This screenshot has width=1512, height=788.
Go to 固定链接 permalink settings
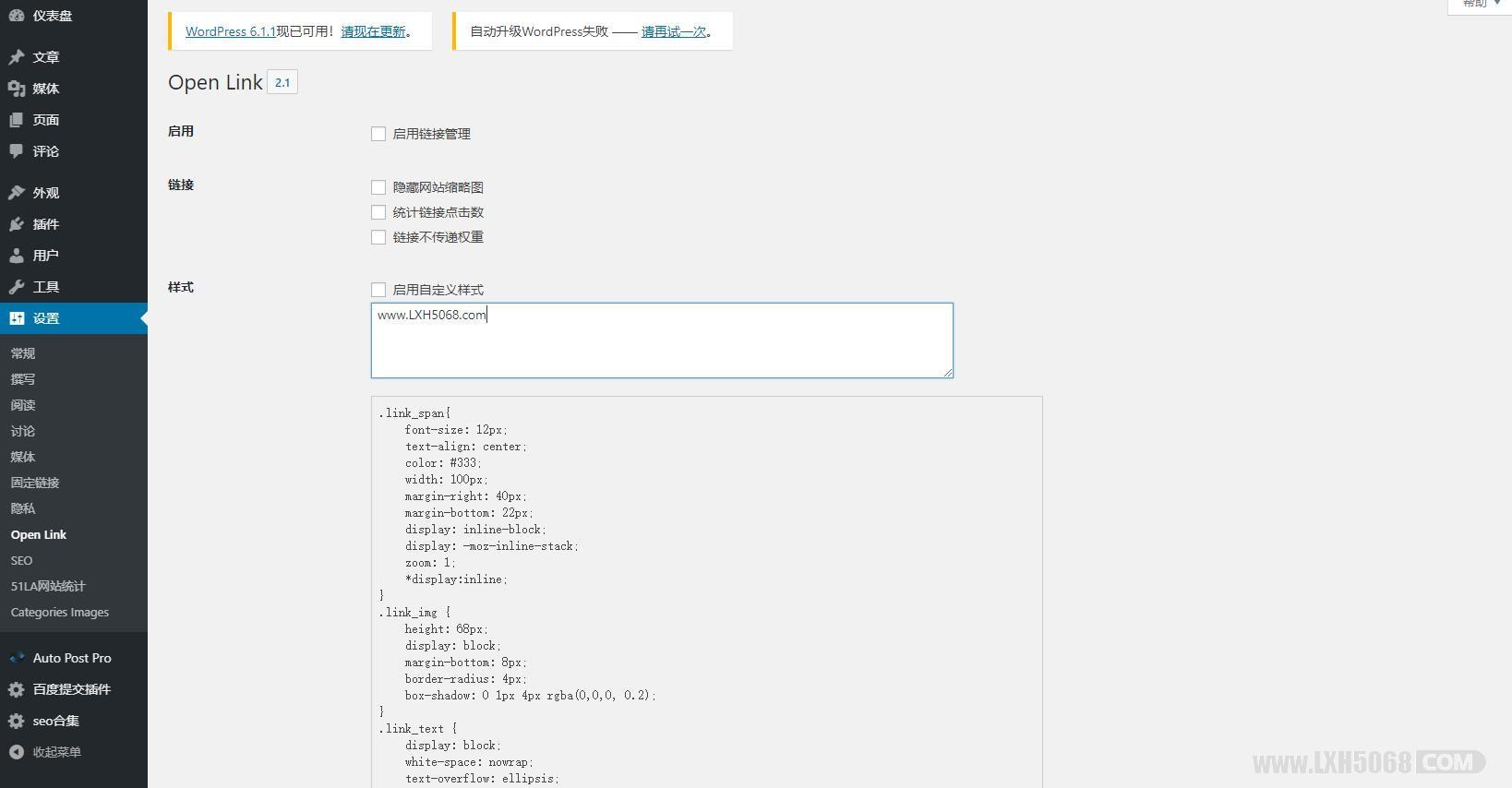[35, 483]
